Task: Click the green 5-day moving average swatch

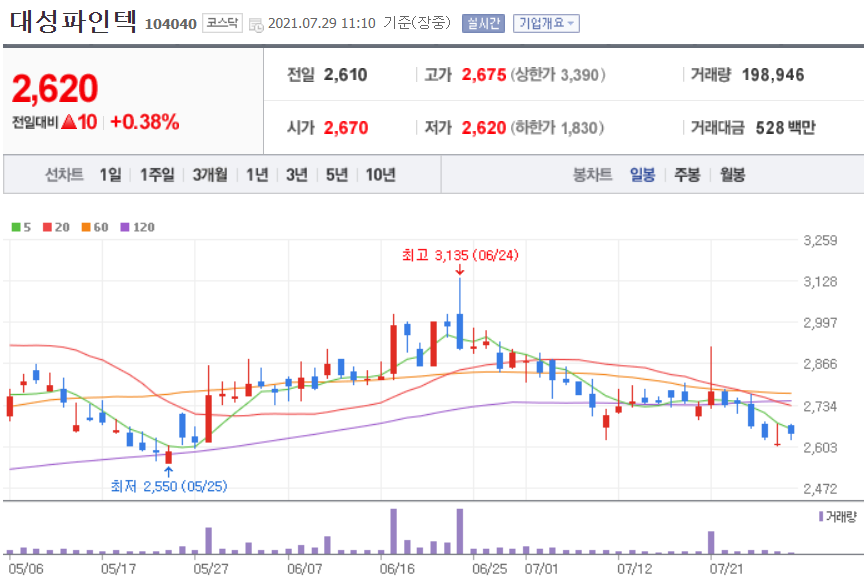Action: pyautogui.click(x=16, y=227)
